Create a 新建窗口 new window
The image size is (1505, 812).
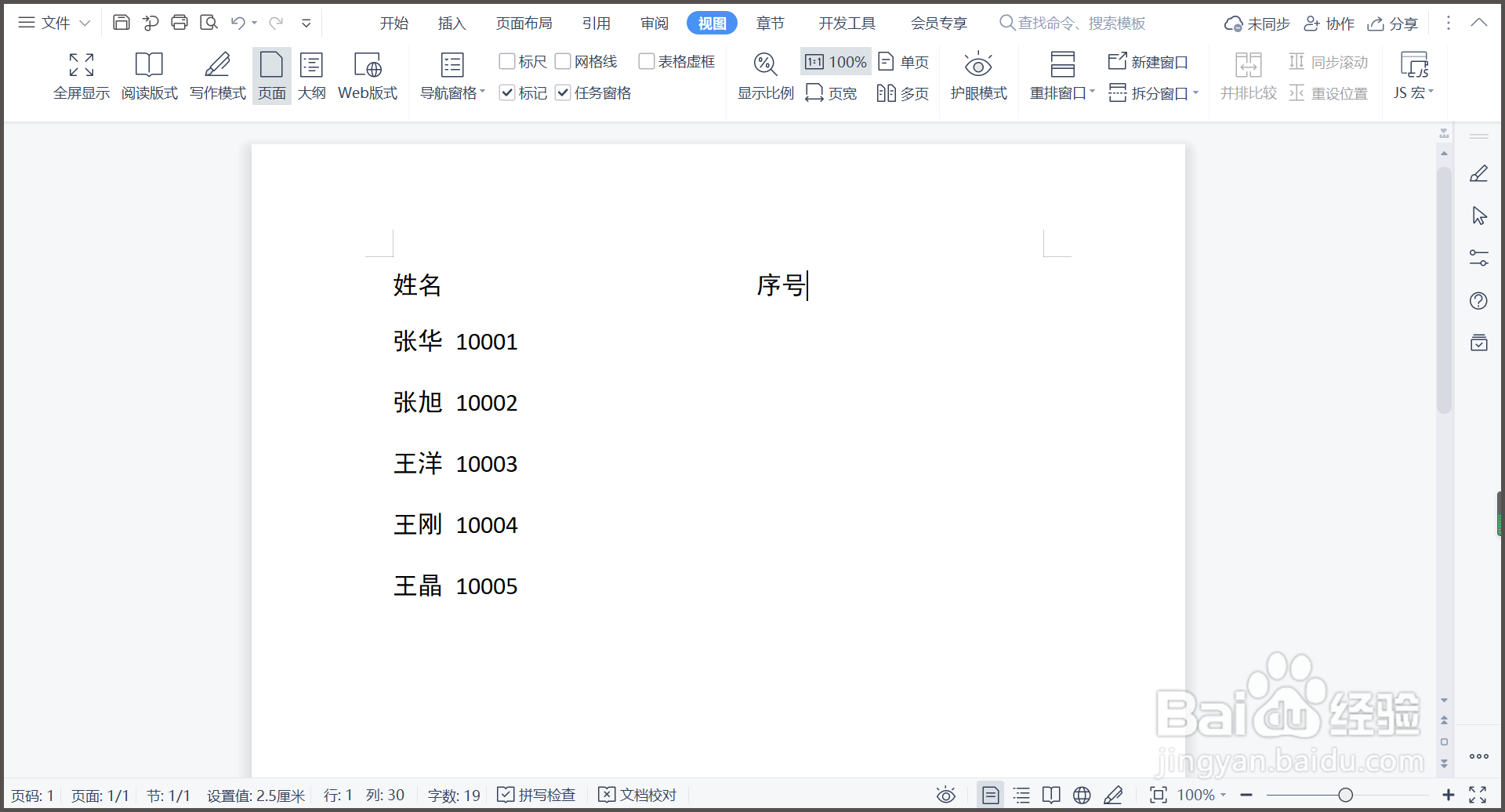click(x=1148, y=61)
